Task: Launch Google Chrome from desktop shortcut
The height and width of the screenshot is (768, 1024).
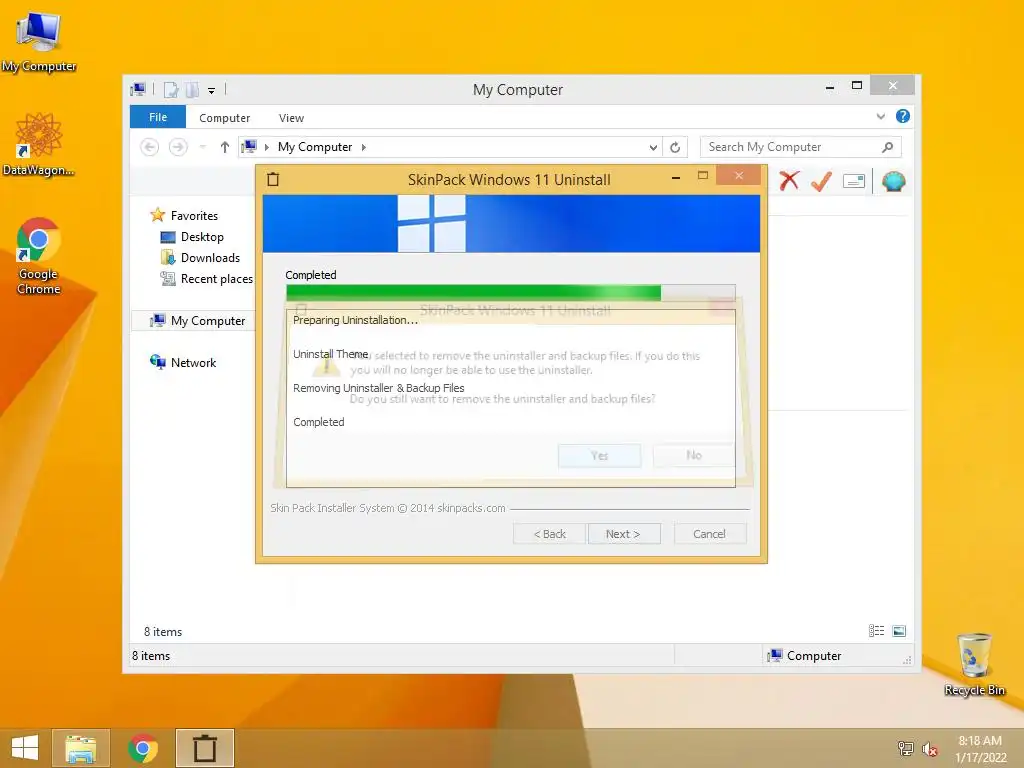Action: point(39,255)
